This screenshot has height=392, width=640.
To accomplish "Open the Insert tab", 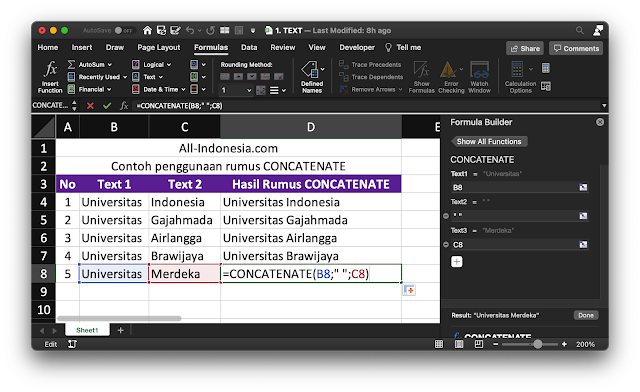I will tap(82, 47).
